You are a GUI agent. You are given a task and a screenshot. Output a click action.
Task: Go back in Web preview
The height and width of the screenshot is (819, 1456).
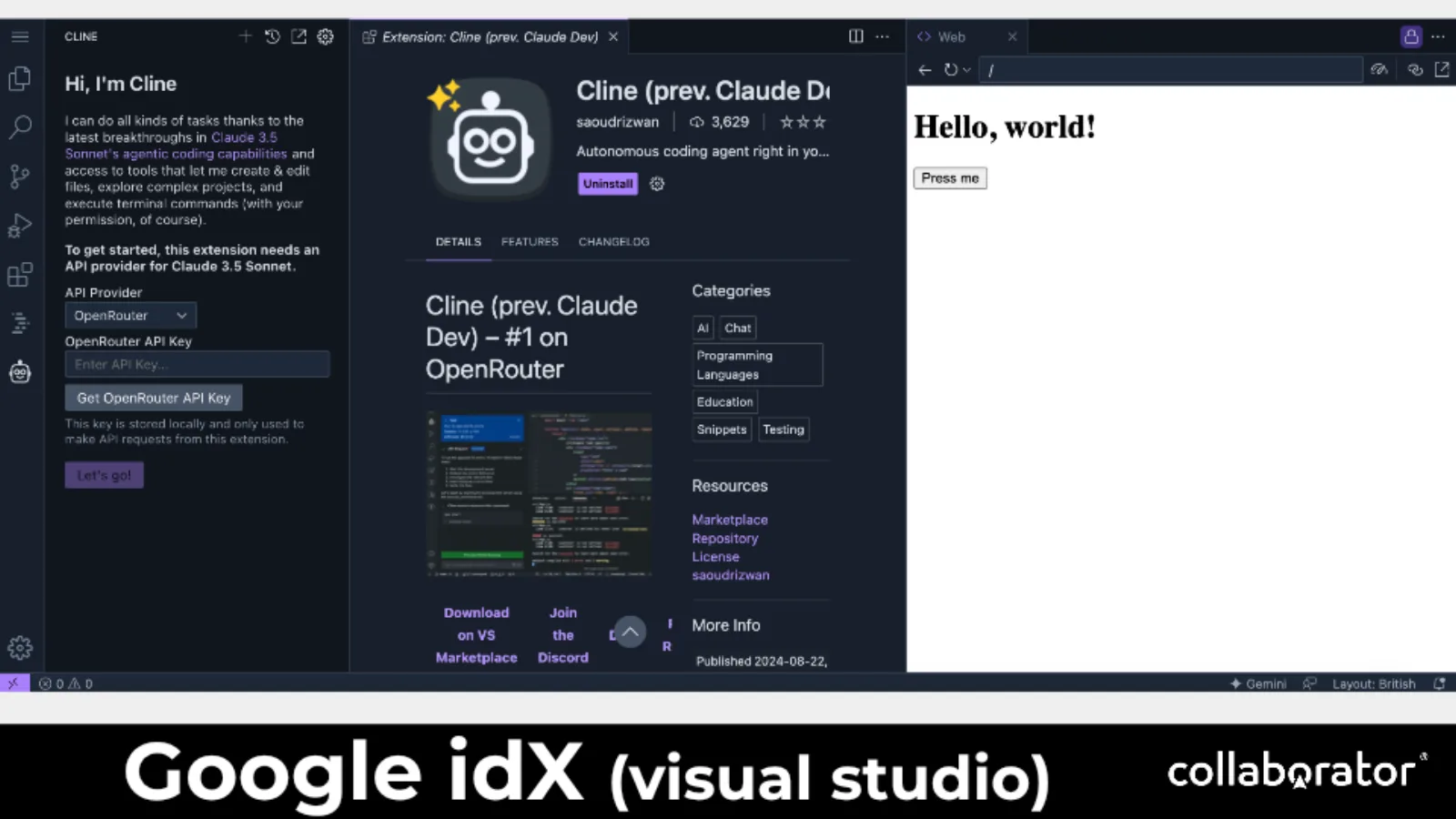point(925,70)
